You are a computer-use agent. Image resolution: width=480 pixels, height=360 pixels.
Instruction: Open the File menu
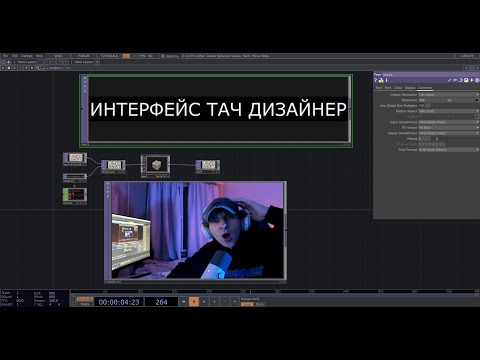(x=5, y=56)
